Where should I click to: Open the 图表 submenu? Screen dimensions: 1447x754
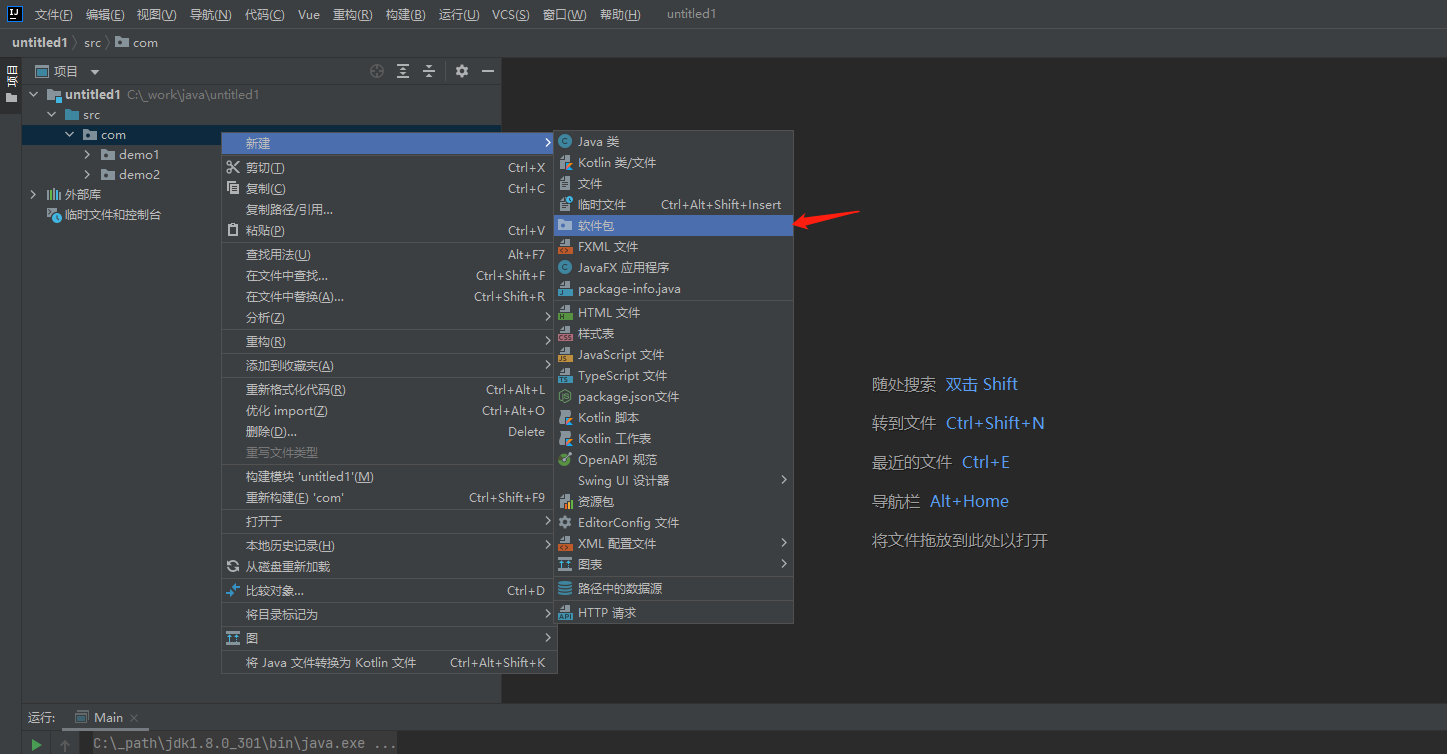[x=673, y=565]
